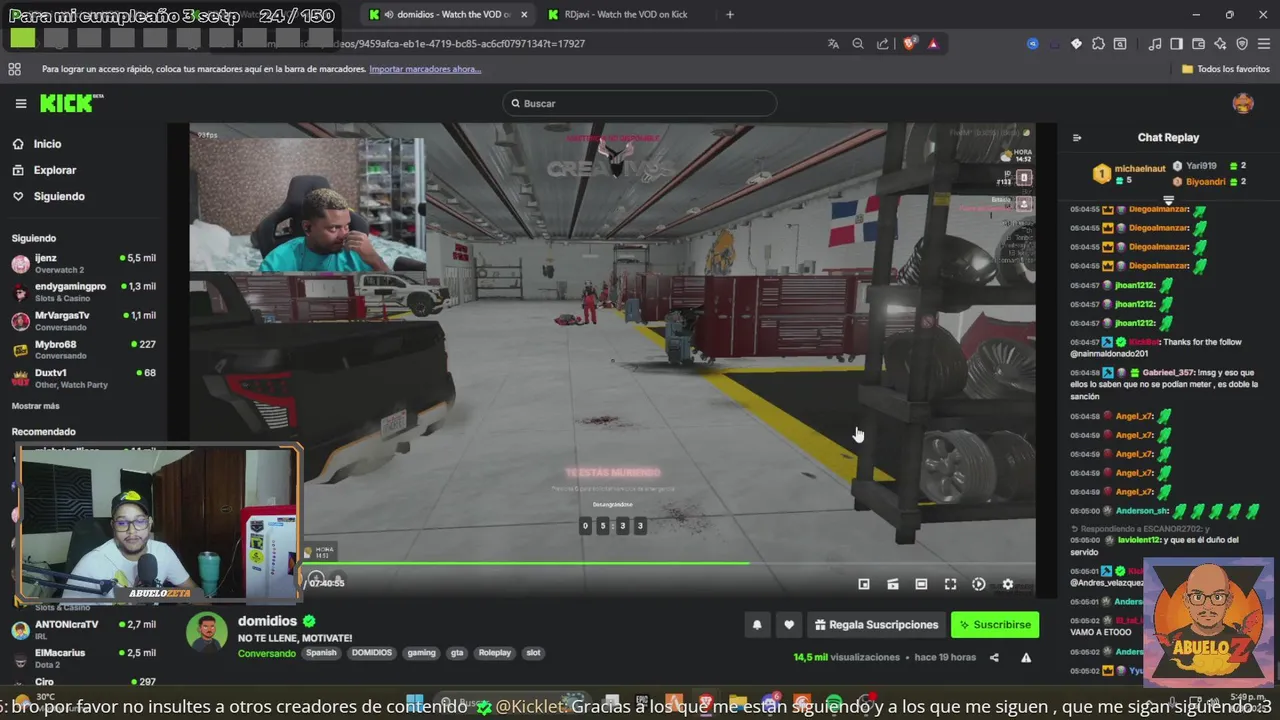Click Importar marcadores ahora link
Screen dimensions: 1280x720
point(425,69)
